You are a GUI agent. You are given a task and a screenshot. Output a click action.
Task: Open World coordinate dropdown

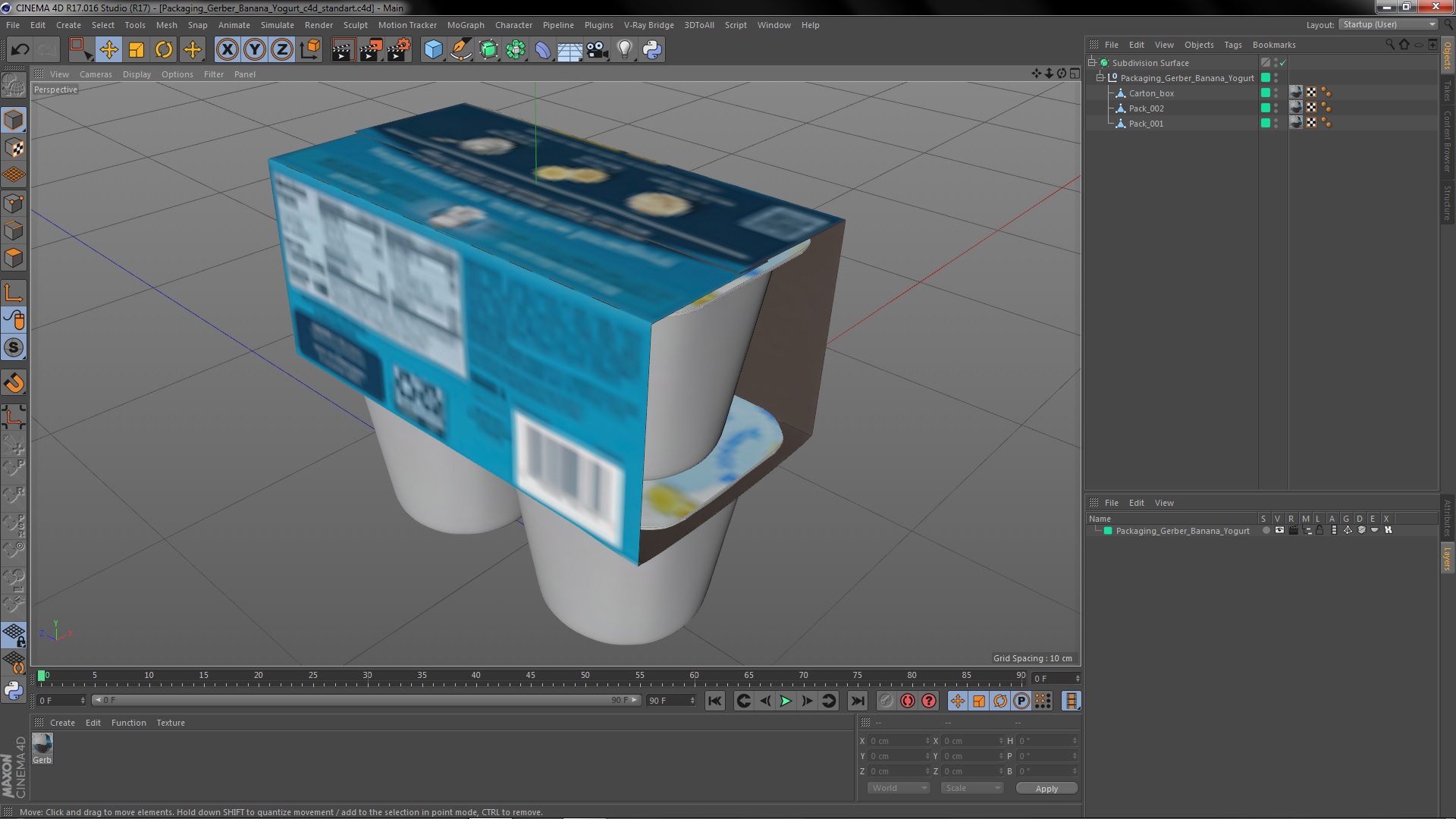899,788
